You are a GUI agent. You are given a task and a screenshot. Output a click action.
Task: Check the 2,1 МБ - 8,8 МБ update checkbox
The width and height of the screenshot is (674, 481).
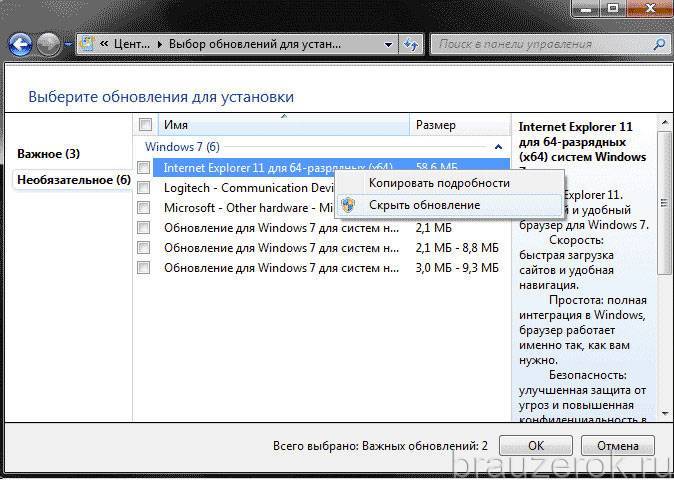(144, 248)
